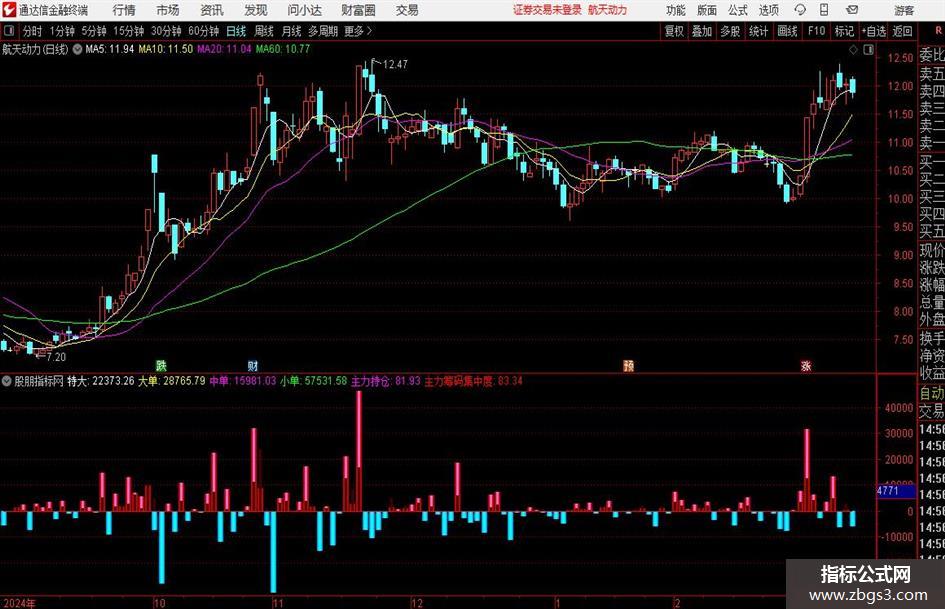
Task: Open the 交易 menu
Action: (x=407, y=10)
